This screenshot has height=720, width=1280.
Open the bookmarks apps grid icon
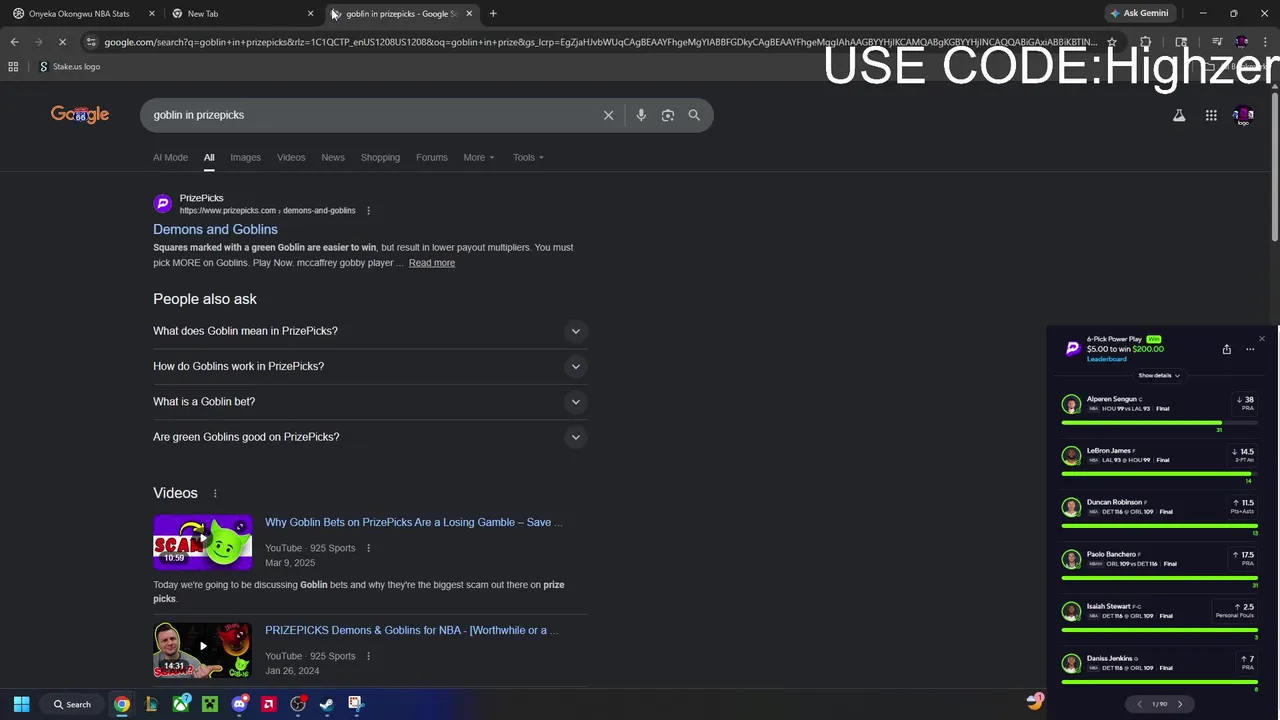coord(13,66)
